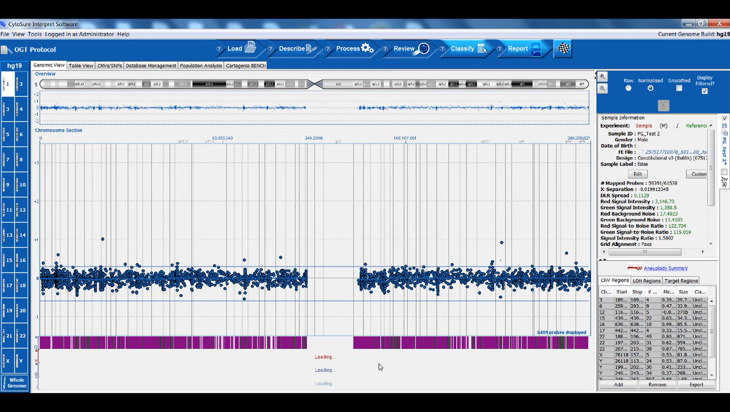
Task: Toggle the unchecked box above Inv
Action: click(x=724, y=172)
